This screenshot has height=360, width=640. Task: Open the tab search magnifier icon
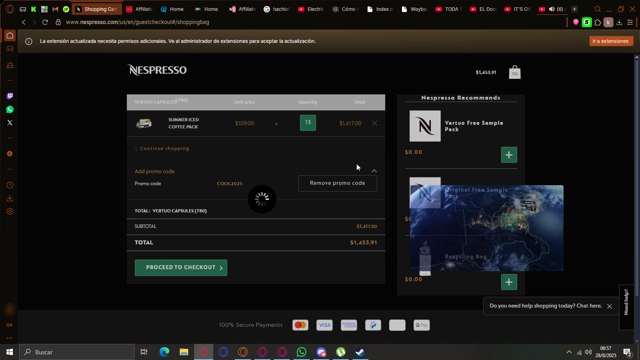pos(598,9)
